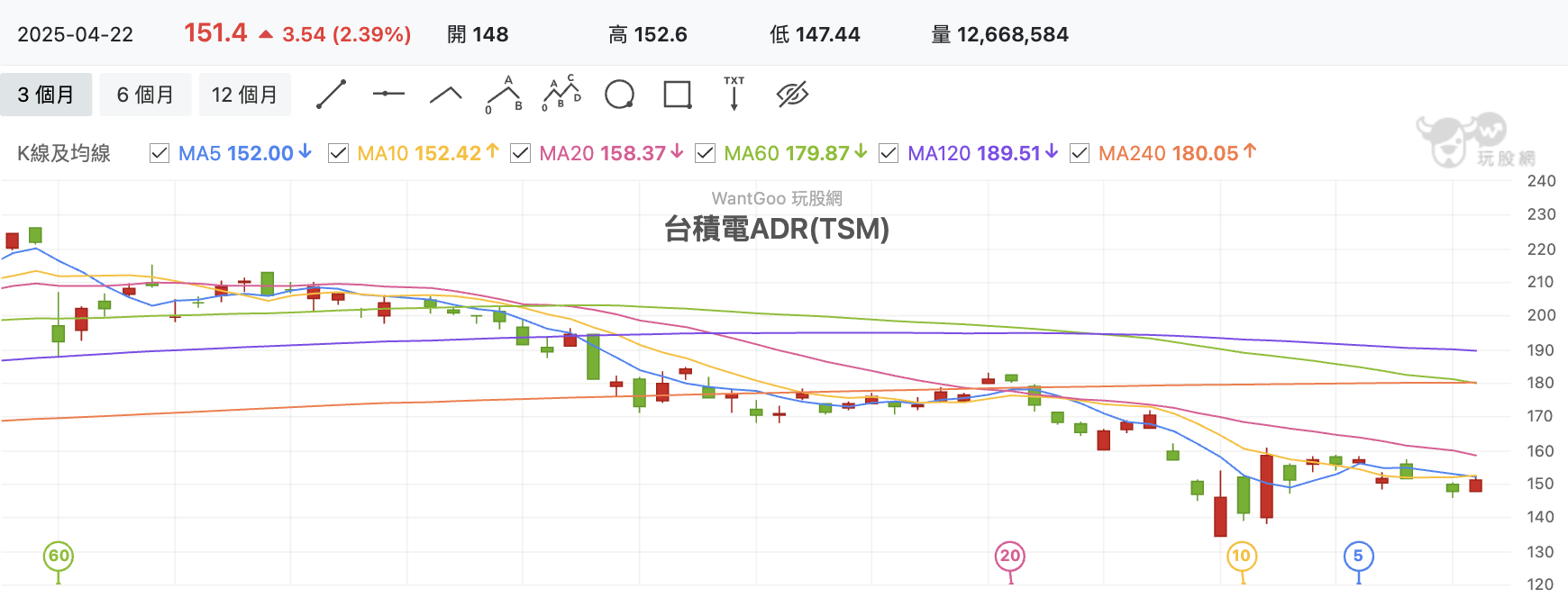Click the date 2025-04-22
The height and width of the screenshot is (598, 1568).
[x=76, y=34]
